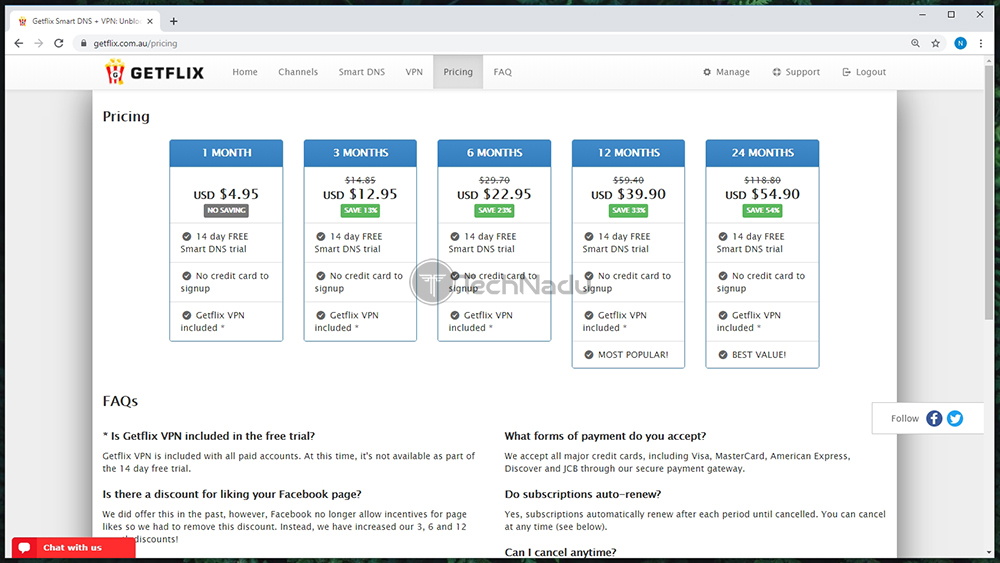Click the USD $54.90 price
Viewport: 1000px width, 563px height.
pyautogui.click(x=762, y=194)
